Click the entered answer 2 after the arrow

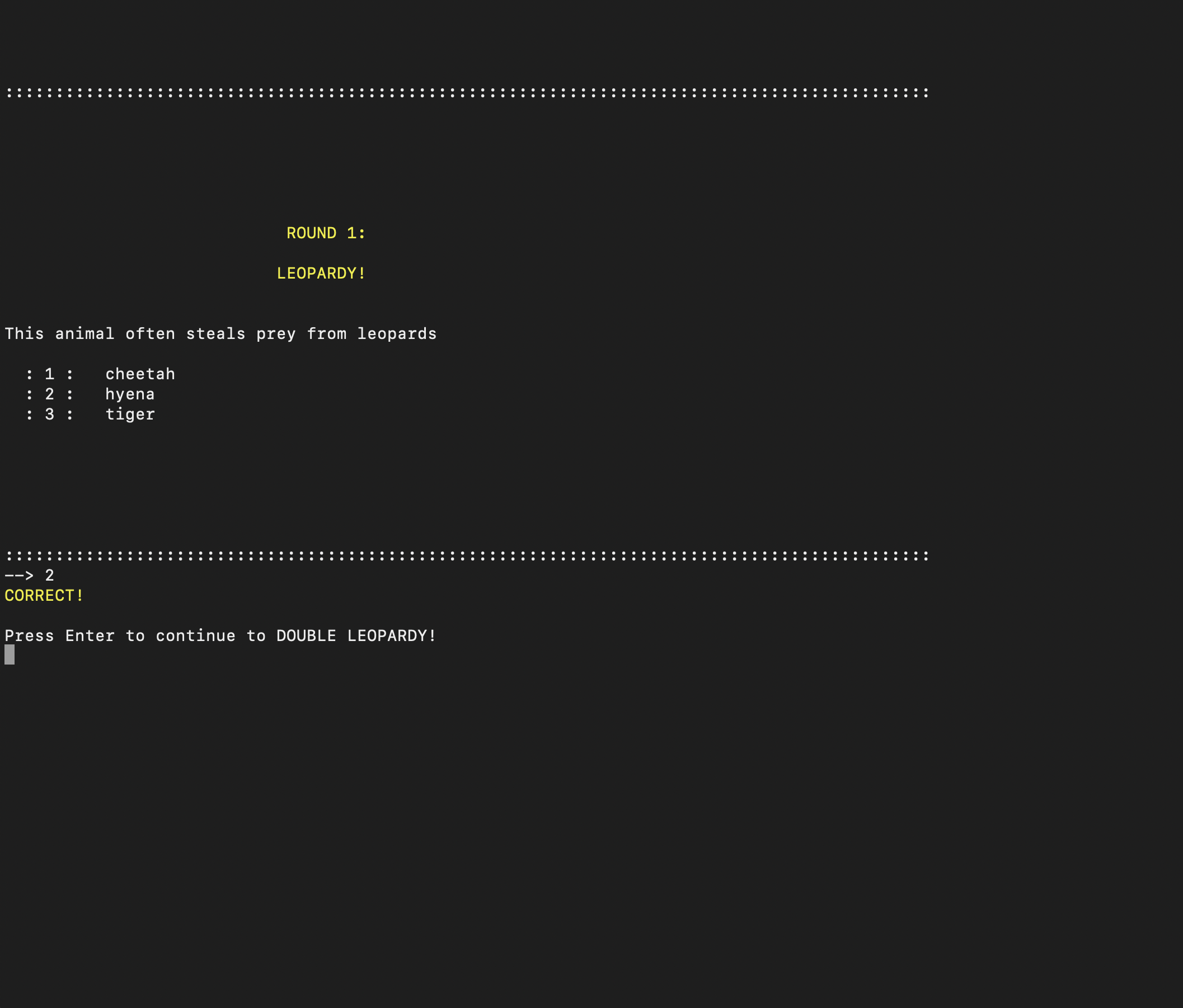50,576
